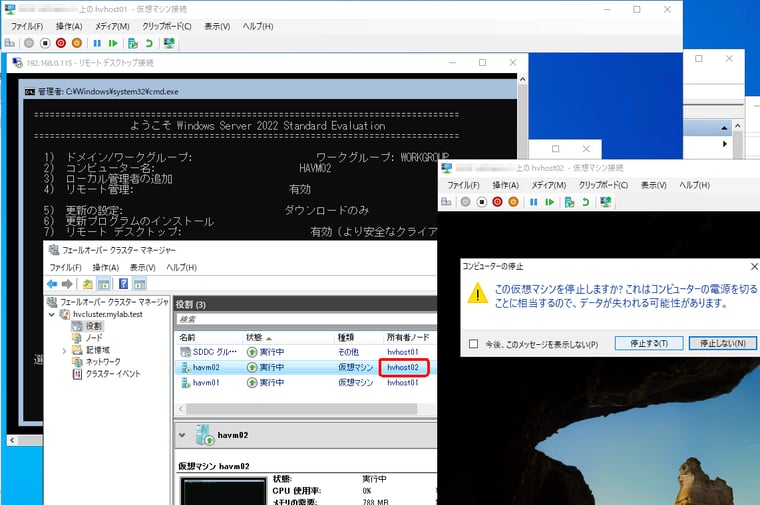Collapse the havm02 details section chevron

tap(182, 435)
